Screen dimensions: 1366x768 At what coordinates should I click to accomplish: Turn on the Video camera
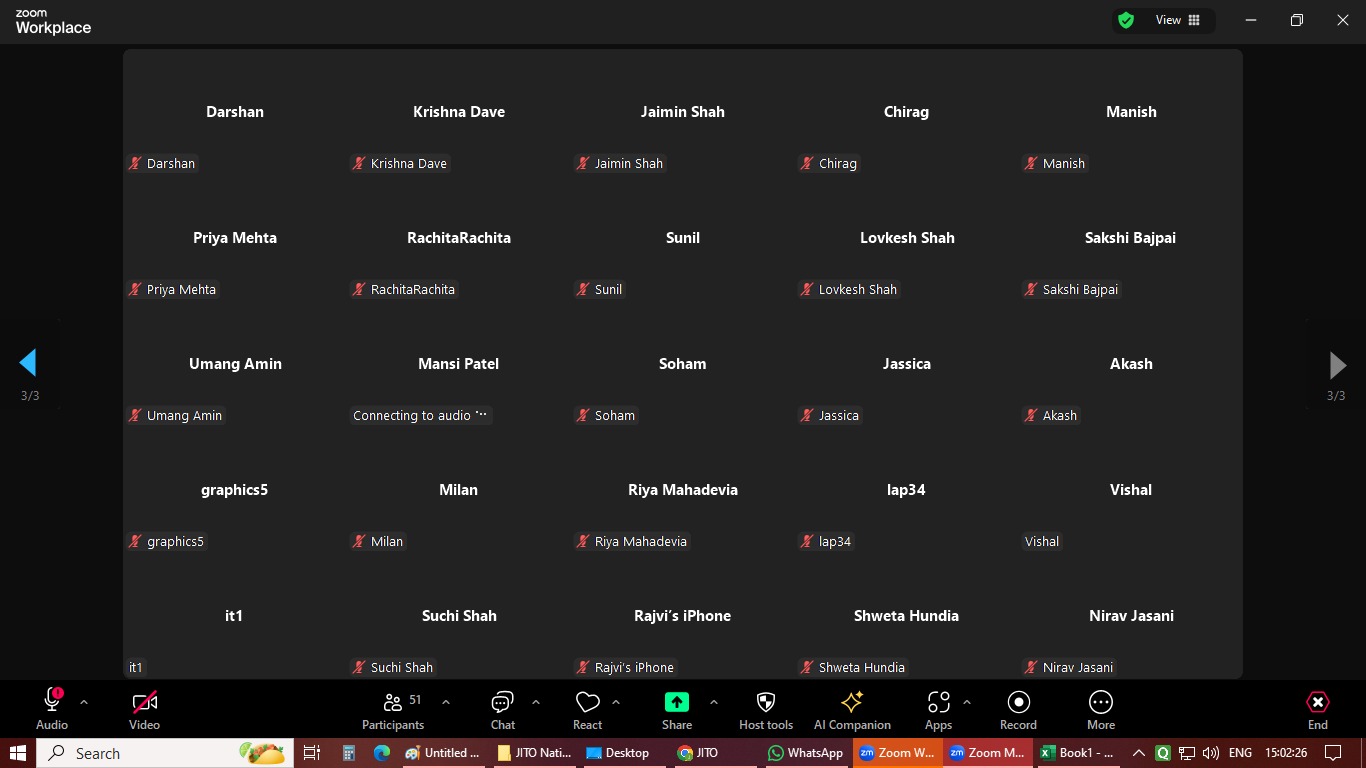[144, 710]
